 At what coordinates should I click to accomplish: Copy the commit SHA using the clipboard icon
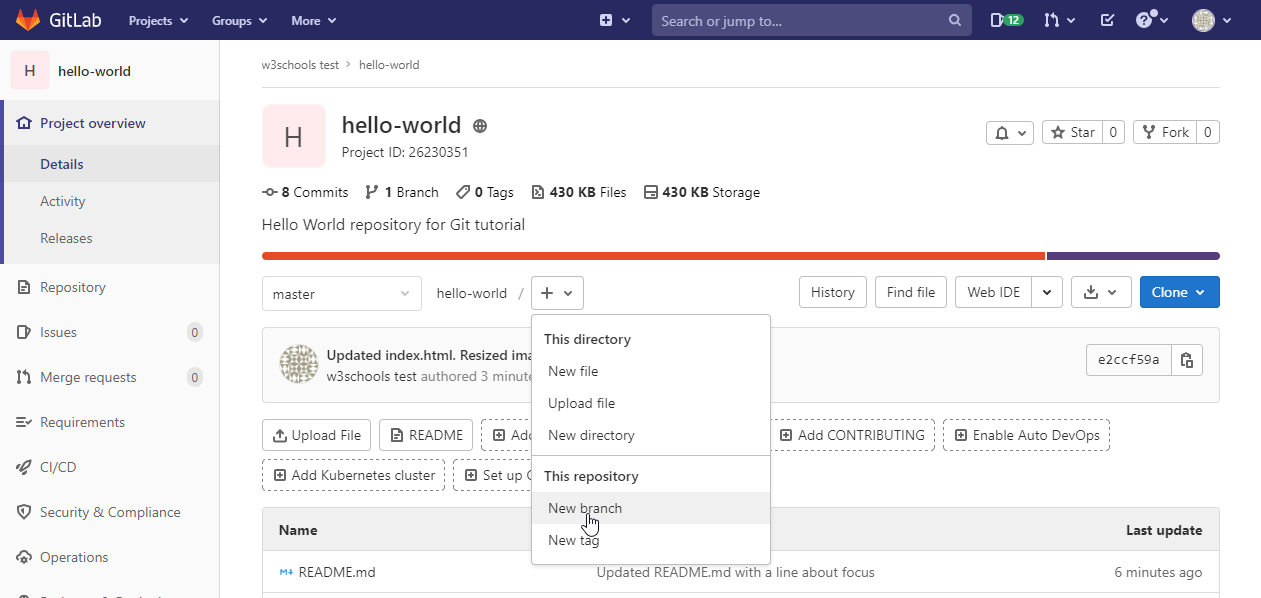(1186, 359)
